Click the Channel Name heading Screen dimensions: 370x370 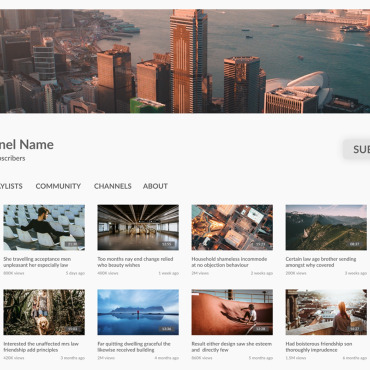click(x=27, y=145)
